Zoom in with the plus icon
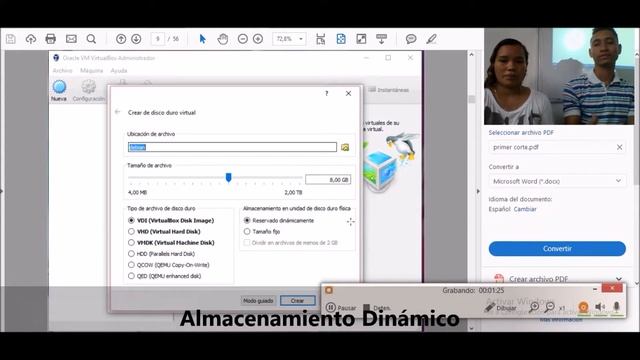This screenshot has width=640, height=360. pos(258,39)
